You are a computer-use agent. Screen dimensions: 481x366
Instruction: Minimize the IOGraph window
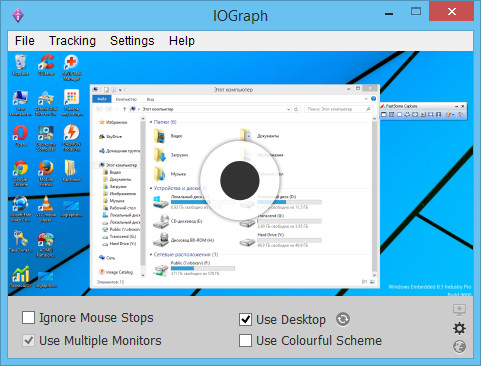click(389, 12)
